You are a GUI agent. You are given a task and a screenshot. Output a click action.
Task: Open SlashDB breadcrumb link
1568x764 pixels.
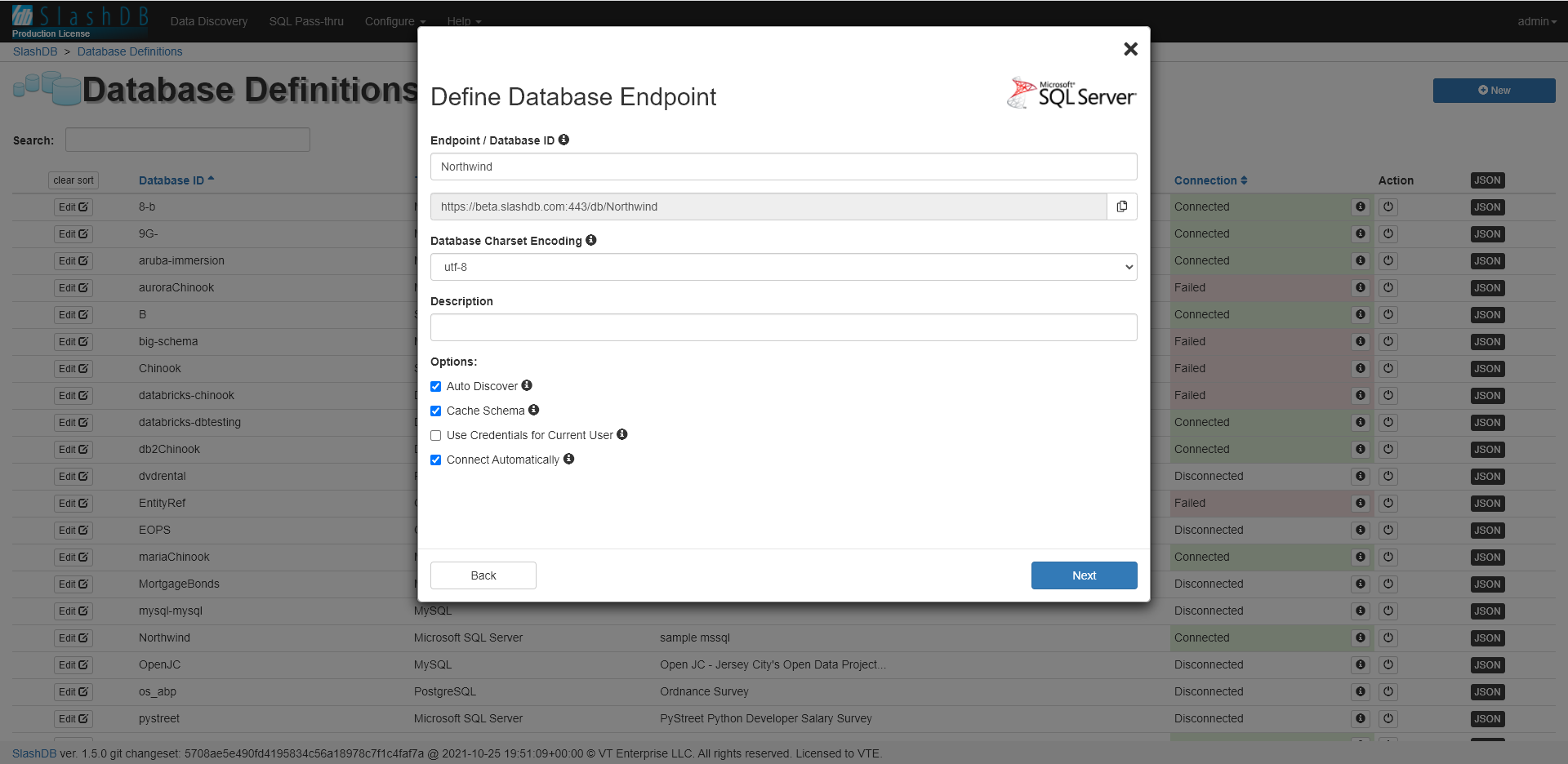pos(35,51)
